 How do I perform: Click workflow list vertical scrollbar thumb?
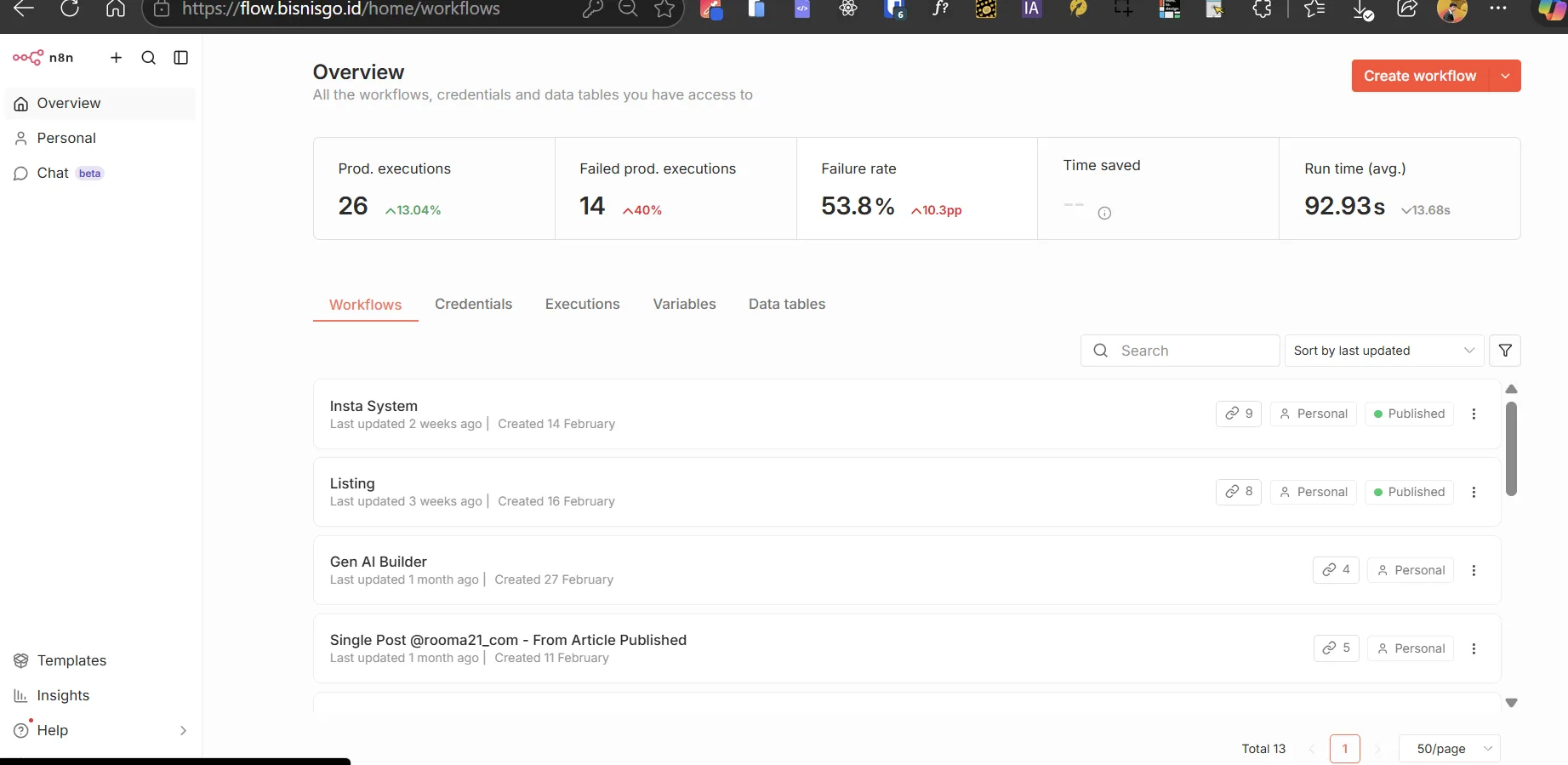pyautogui.click(x=1512, y=448)
